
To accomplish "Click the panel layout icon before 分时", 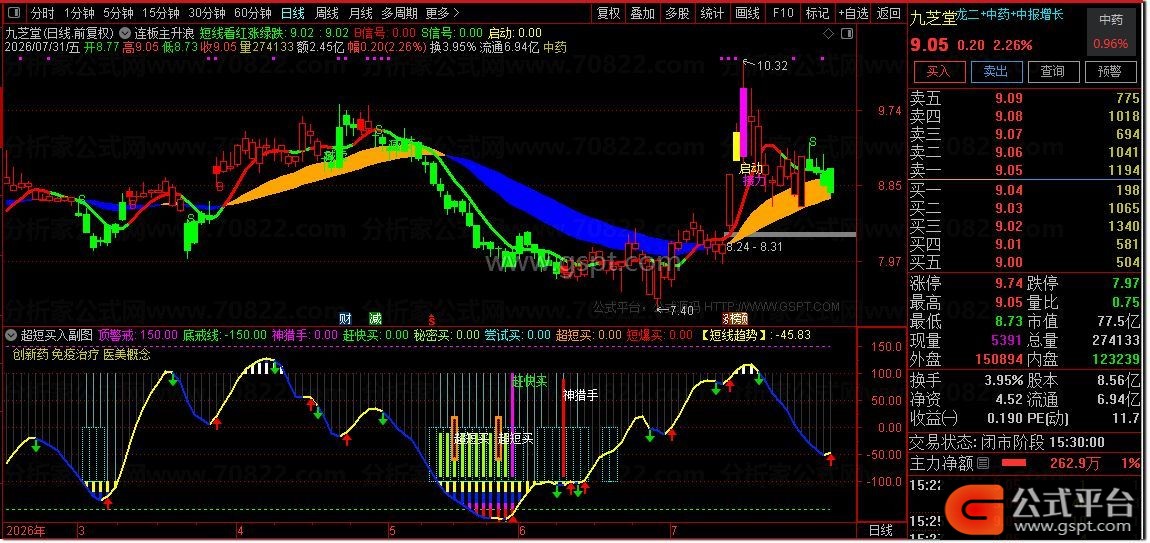I will pos(12,13).
